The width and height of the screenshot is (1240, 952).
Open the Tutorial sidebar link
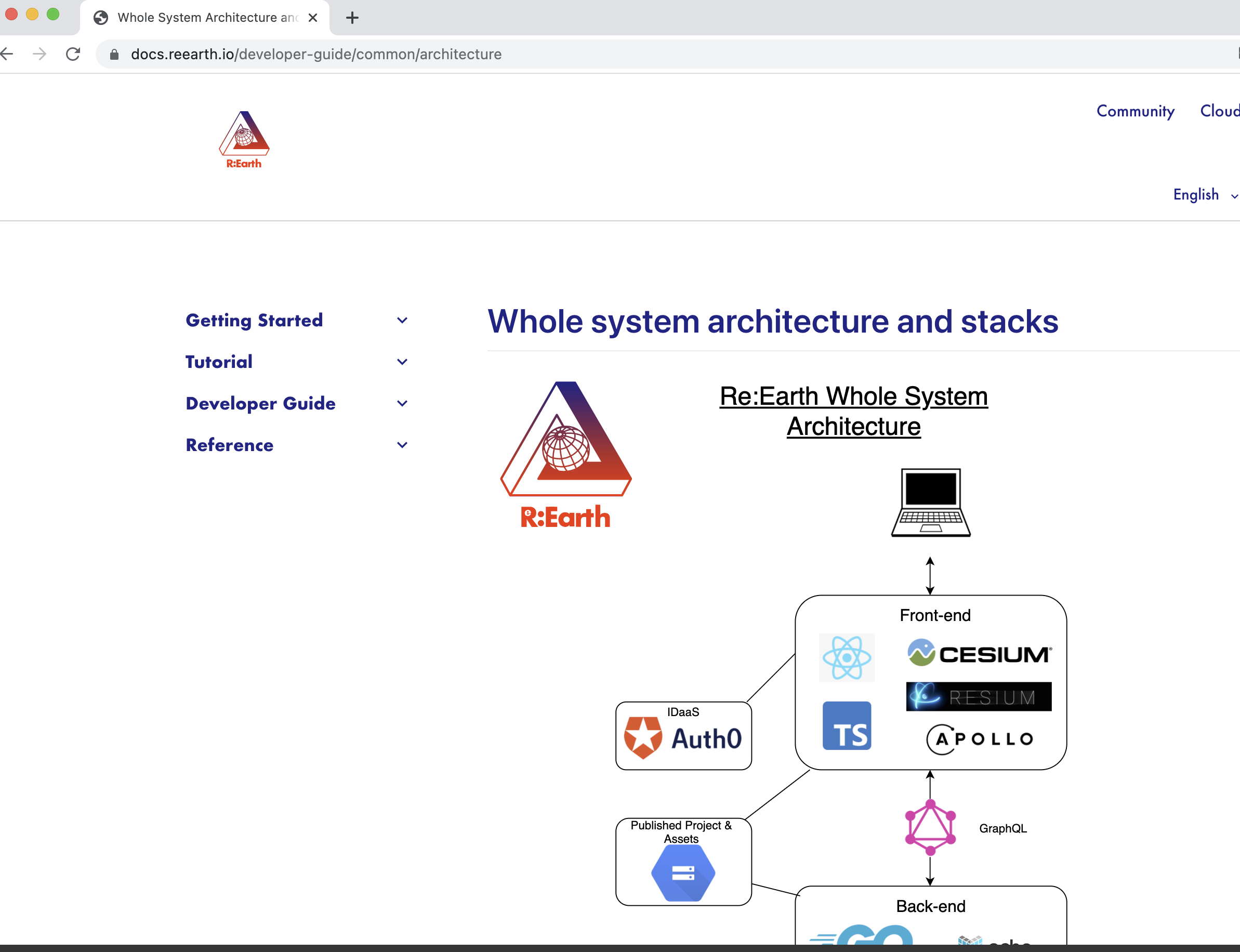point(219,362)
